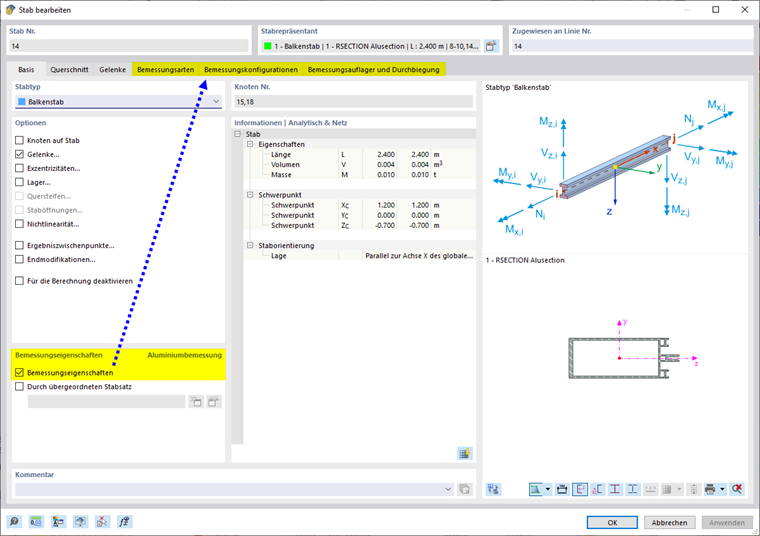This screenshot has height=536, width=760.
Task: Open the printer options dropdown arrow
Action: [722, 489]
